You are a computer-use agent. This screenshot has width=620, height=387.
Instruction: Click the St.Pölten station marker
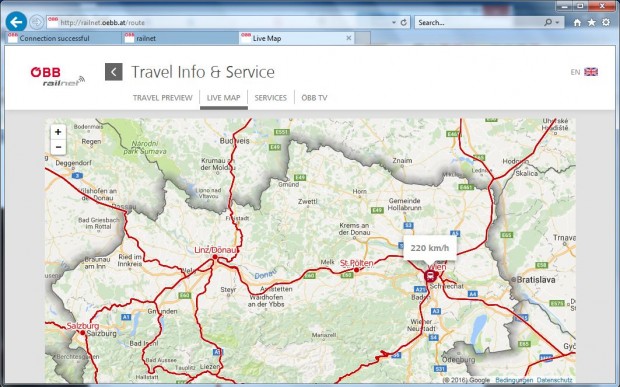point(356,270)
